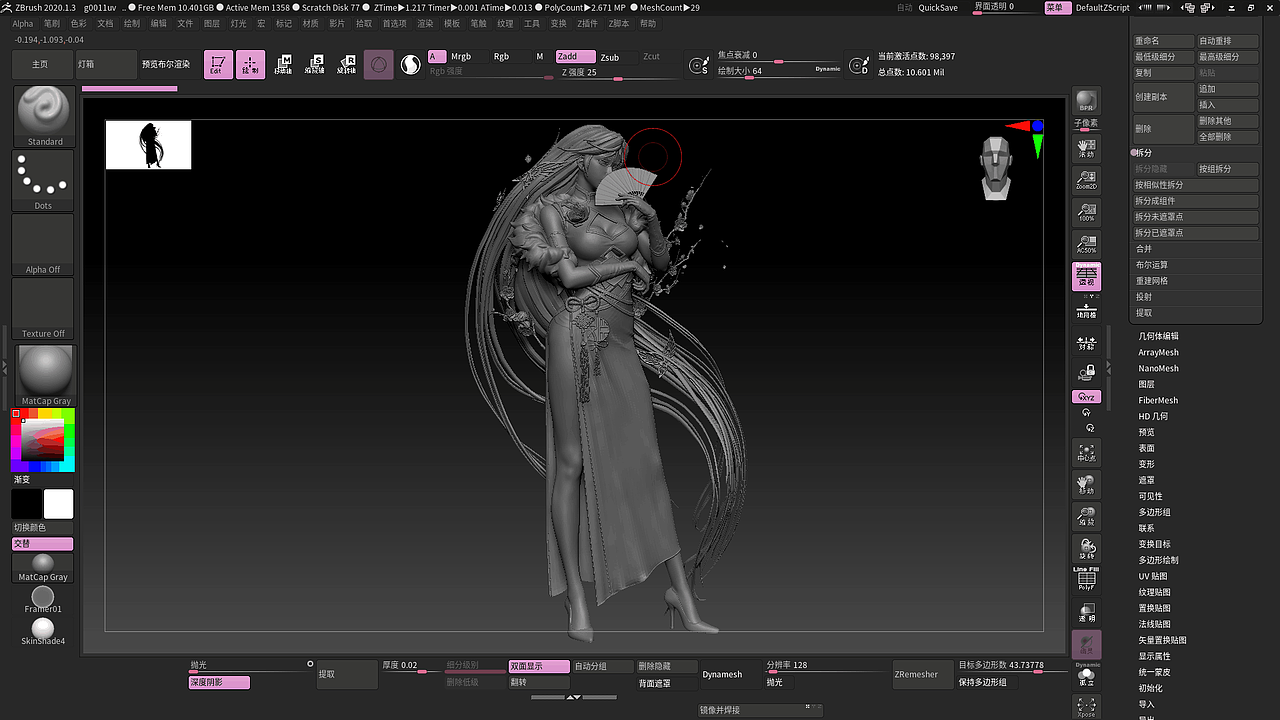Open the MatCap Gray material picker
The image size is (1280, 720).
pos(45,375)
